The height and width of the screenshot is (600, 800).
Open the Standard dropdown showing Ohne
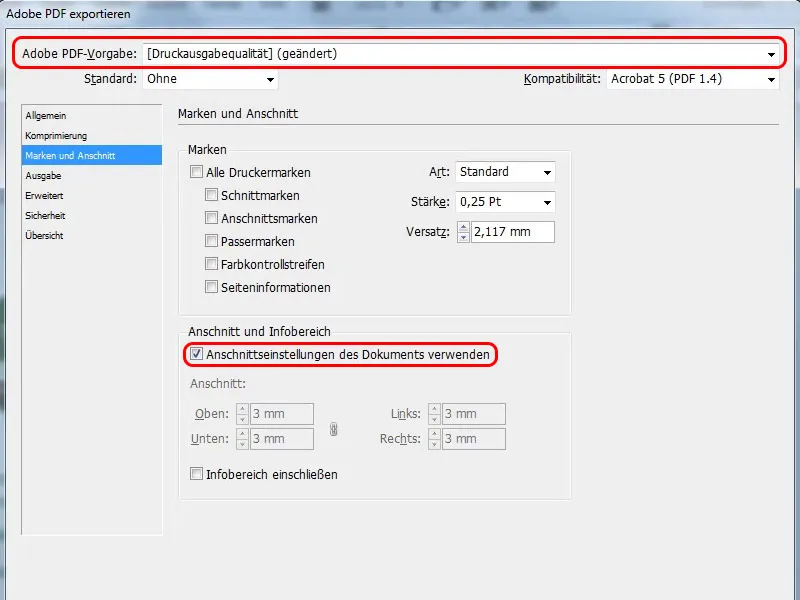click(x=210, y=79)
